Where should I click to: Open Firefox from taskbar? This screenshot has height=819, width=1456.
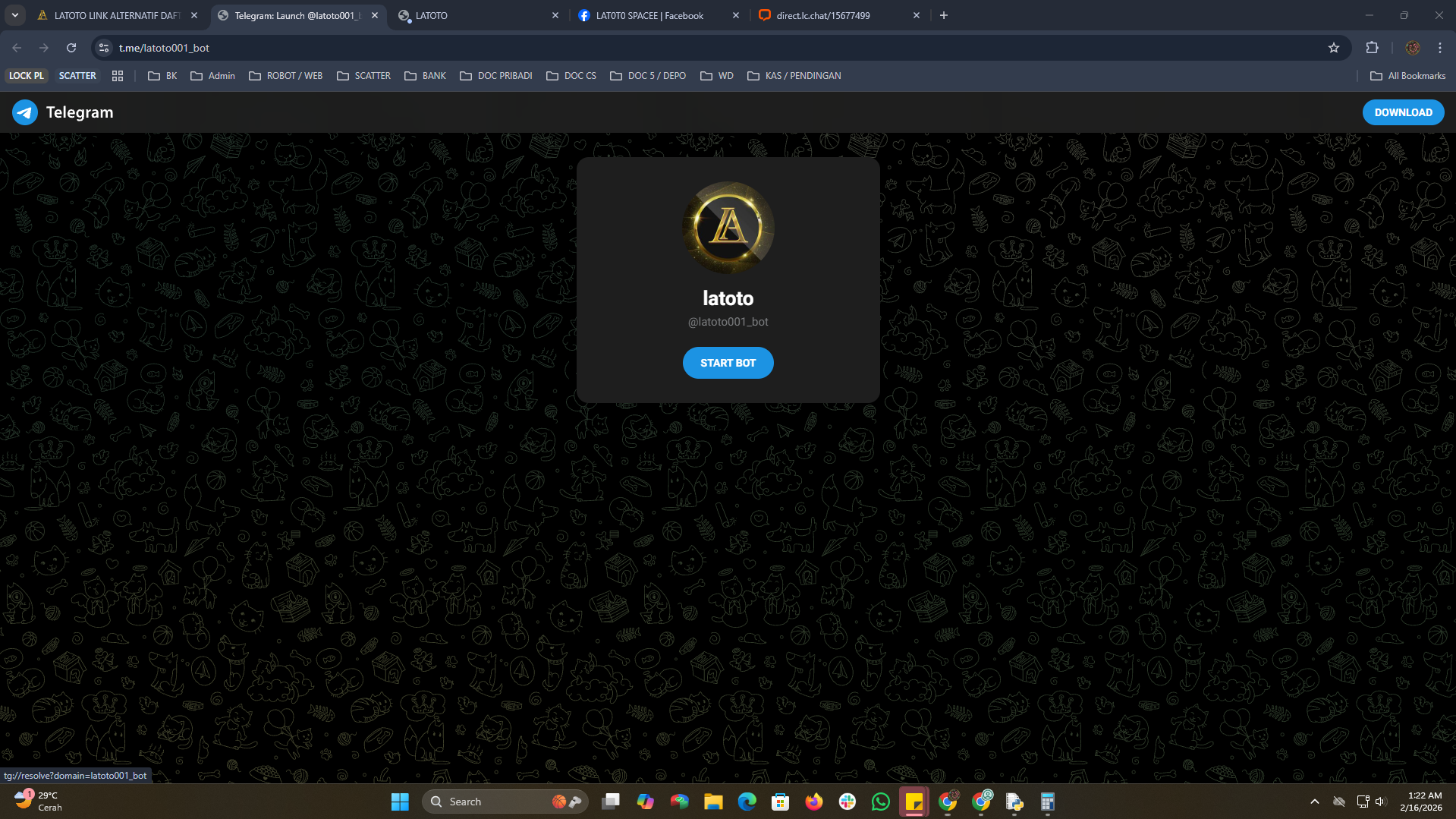click(x=814, y=802)
